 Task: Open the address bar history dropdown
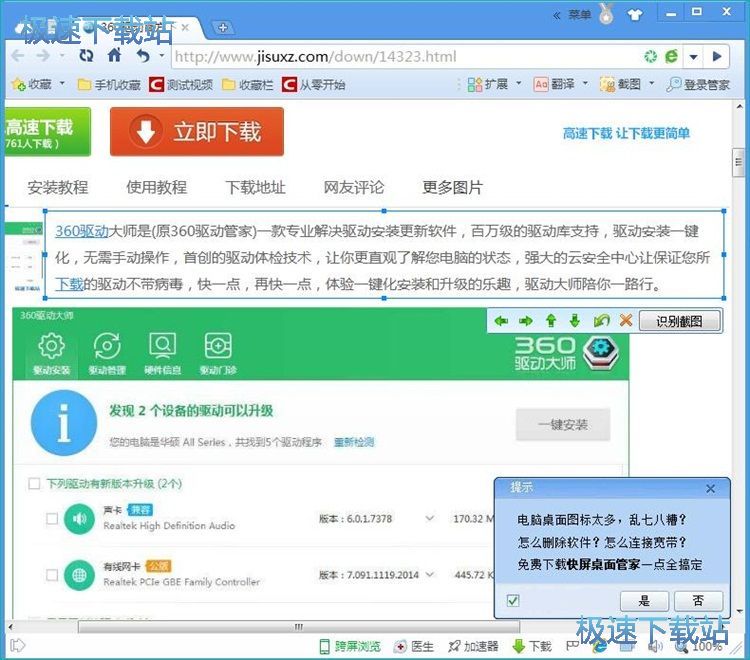coord(694,57)
